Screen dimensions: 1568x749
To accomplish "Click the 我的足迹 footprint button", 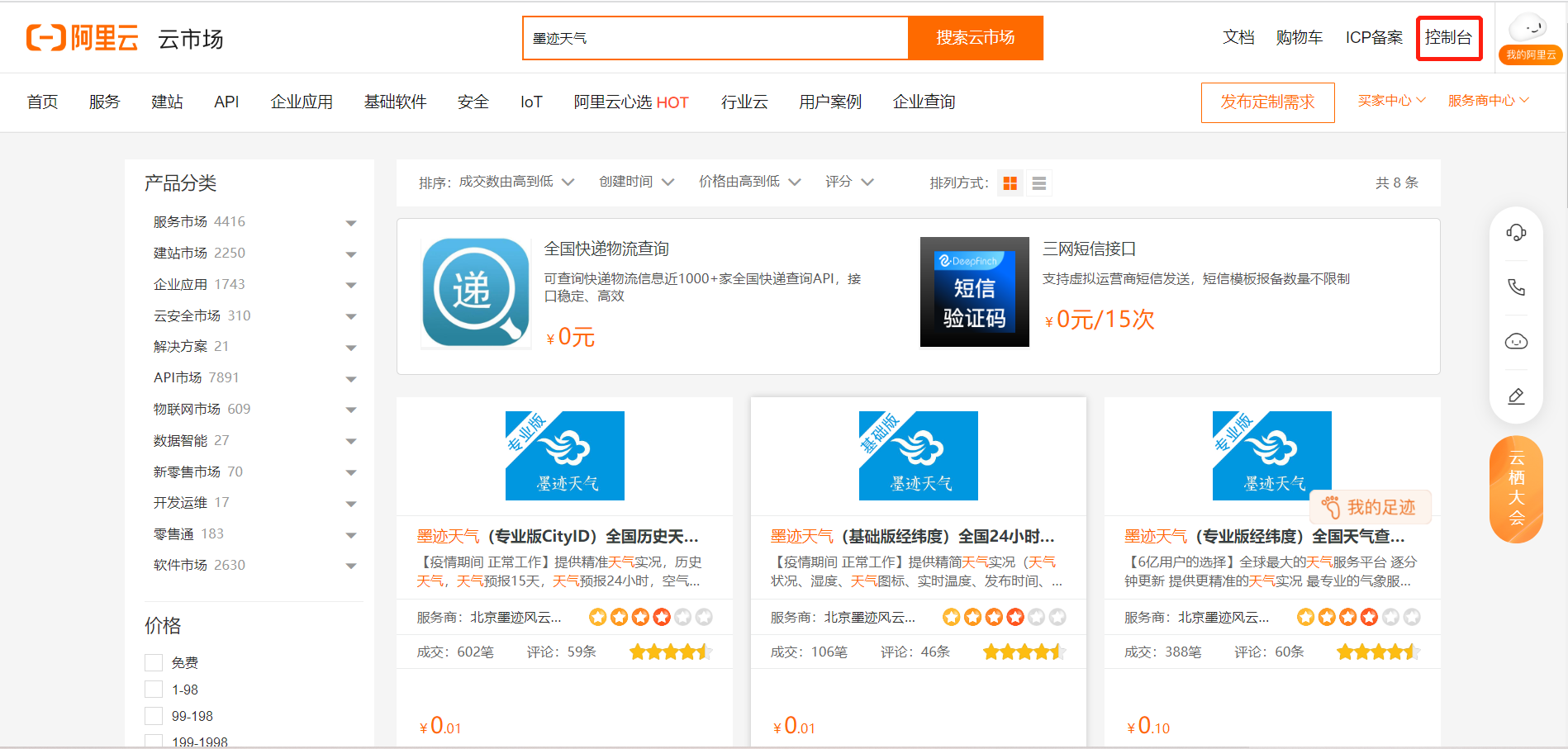I will [1371, 507].
